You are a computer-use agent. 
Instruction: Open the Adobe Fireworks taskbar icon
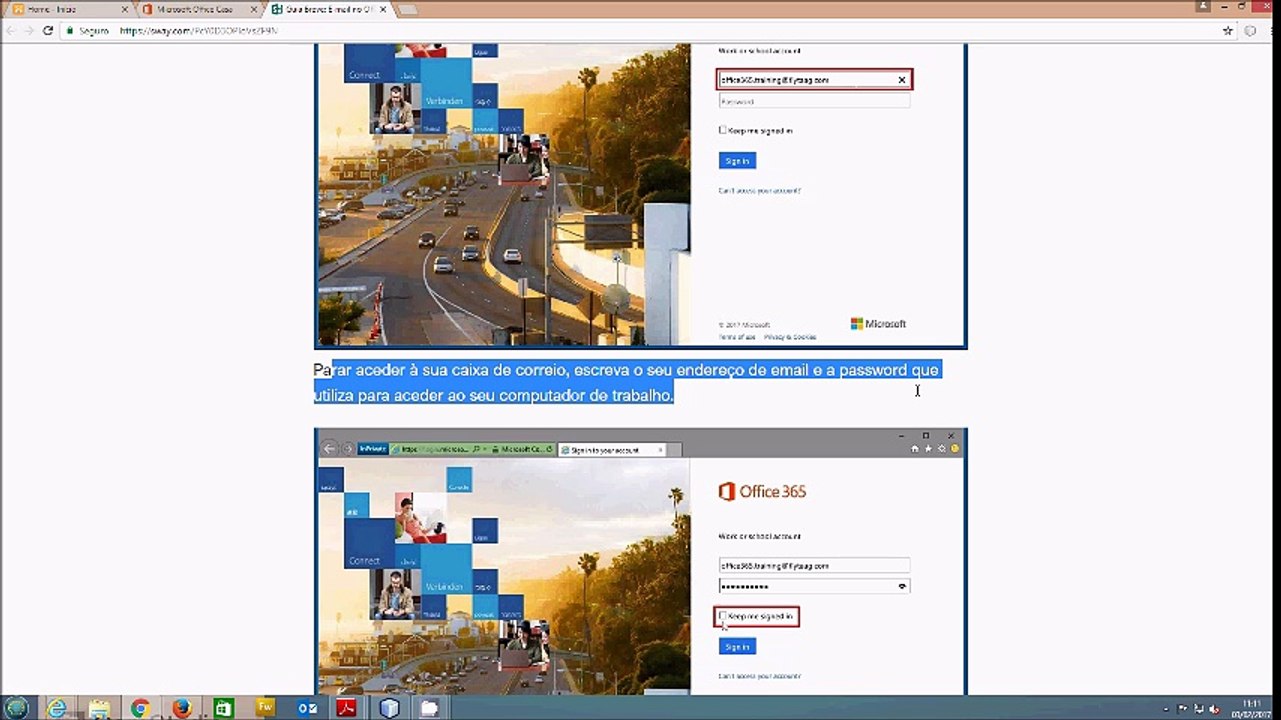pyautogui.click(x=265, y=708)
